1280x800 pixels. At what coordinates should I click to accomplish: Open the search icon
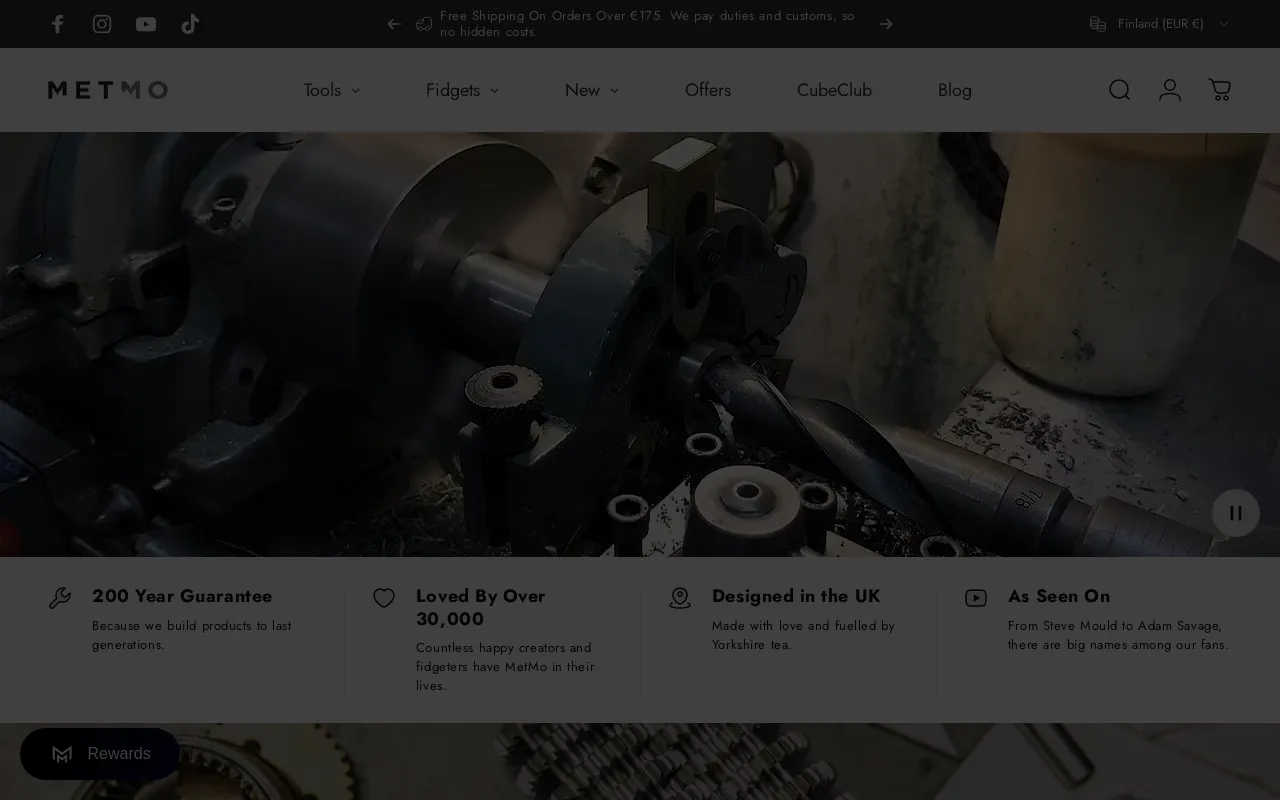coord(1119,90)
